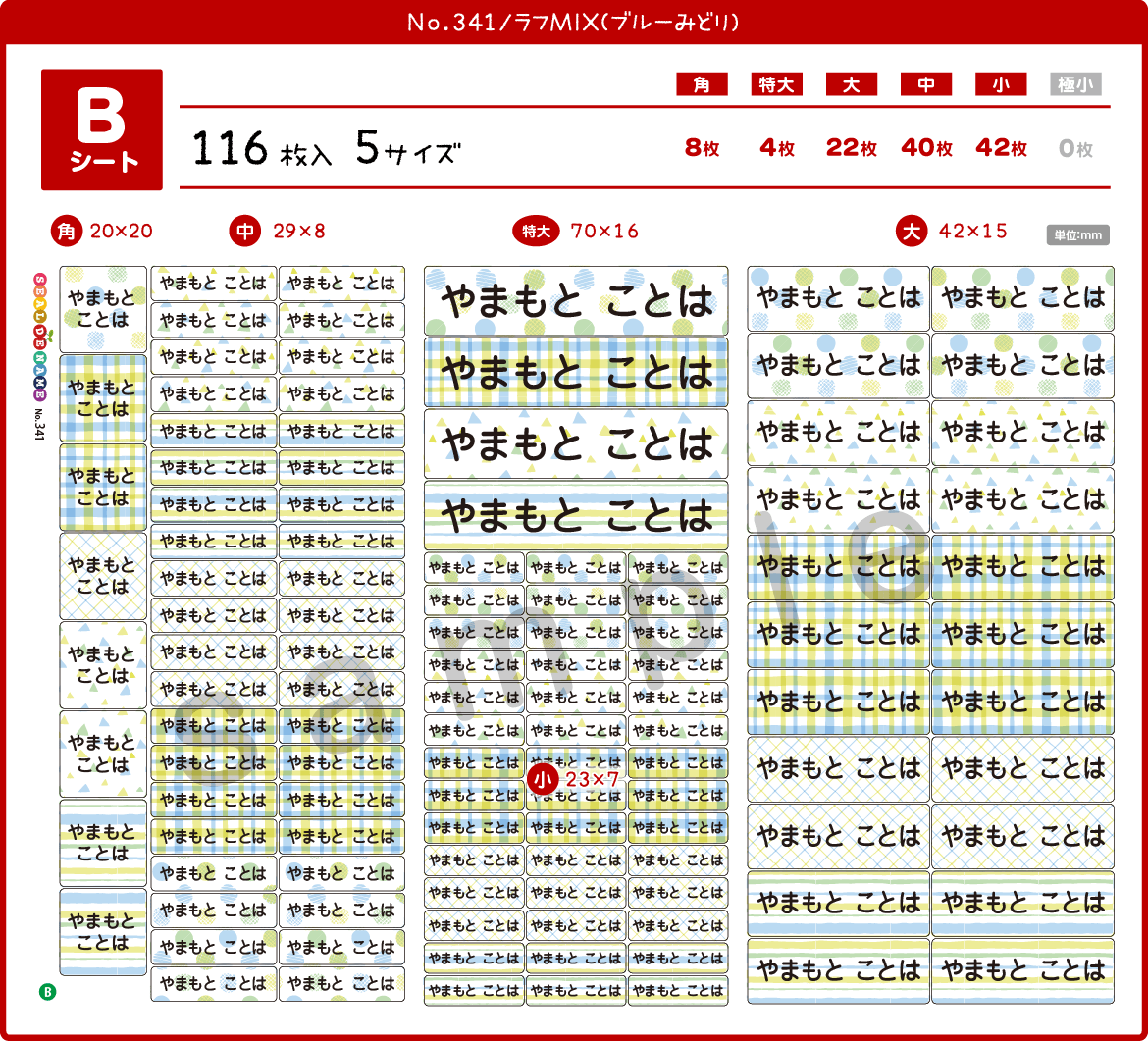
Task: Click the 5サイズ text
Action: pyautogui.click(x=408, y=148)
